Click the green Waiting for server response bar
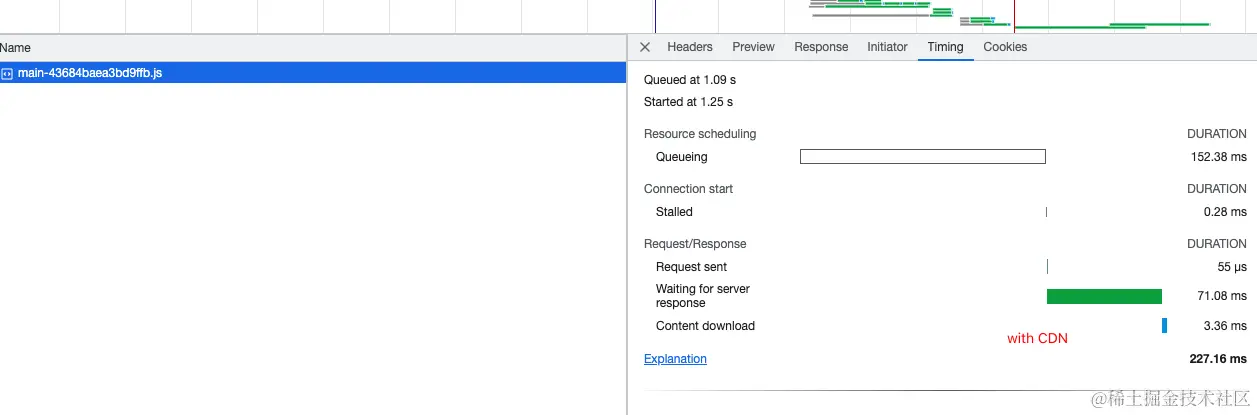 click(1104, 296)
